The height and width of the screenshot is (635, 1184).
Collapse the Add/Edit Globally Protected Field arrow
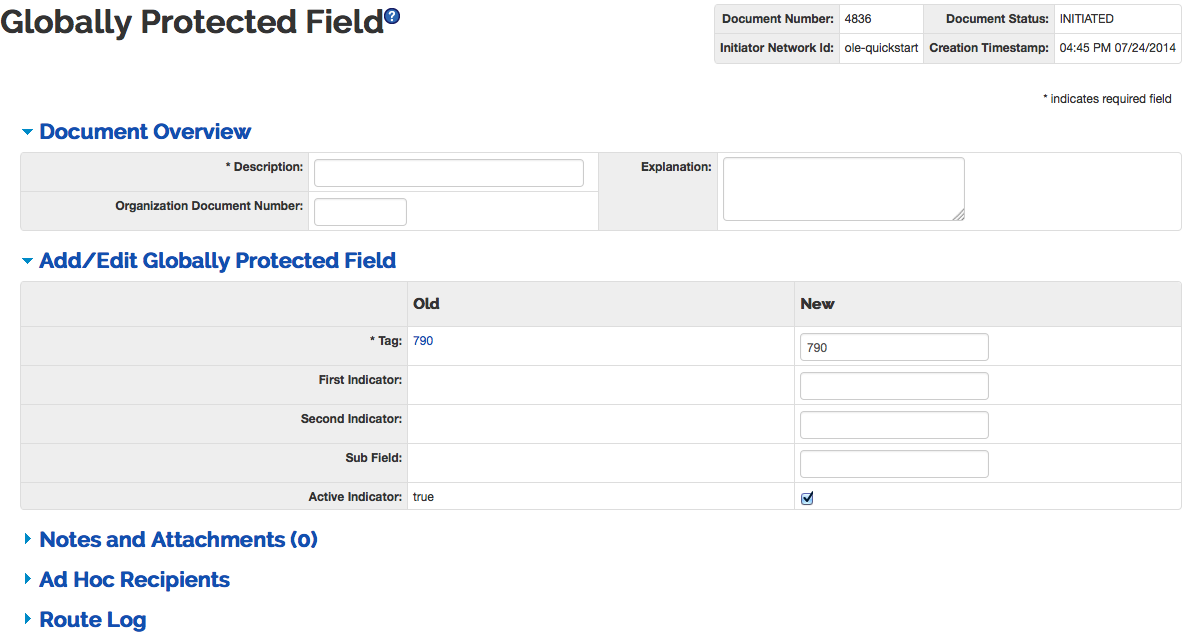[x=27, y=261]
